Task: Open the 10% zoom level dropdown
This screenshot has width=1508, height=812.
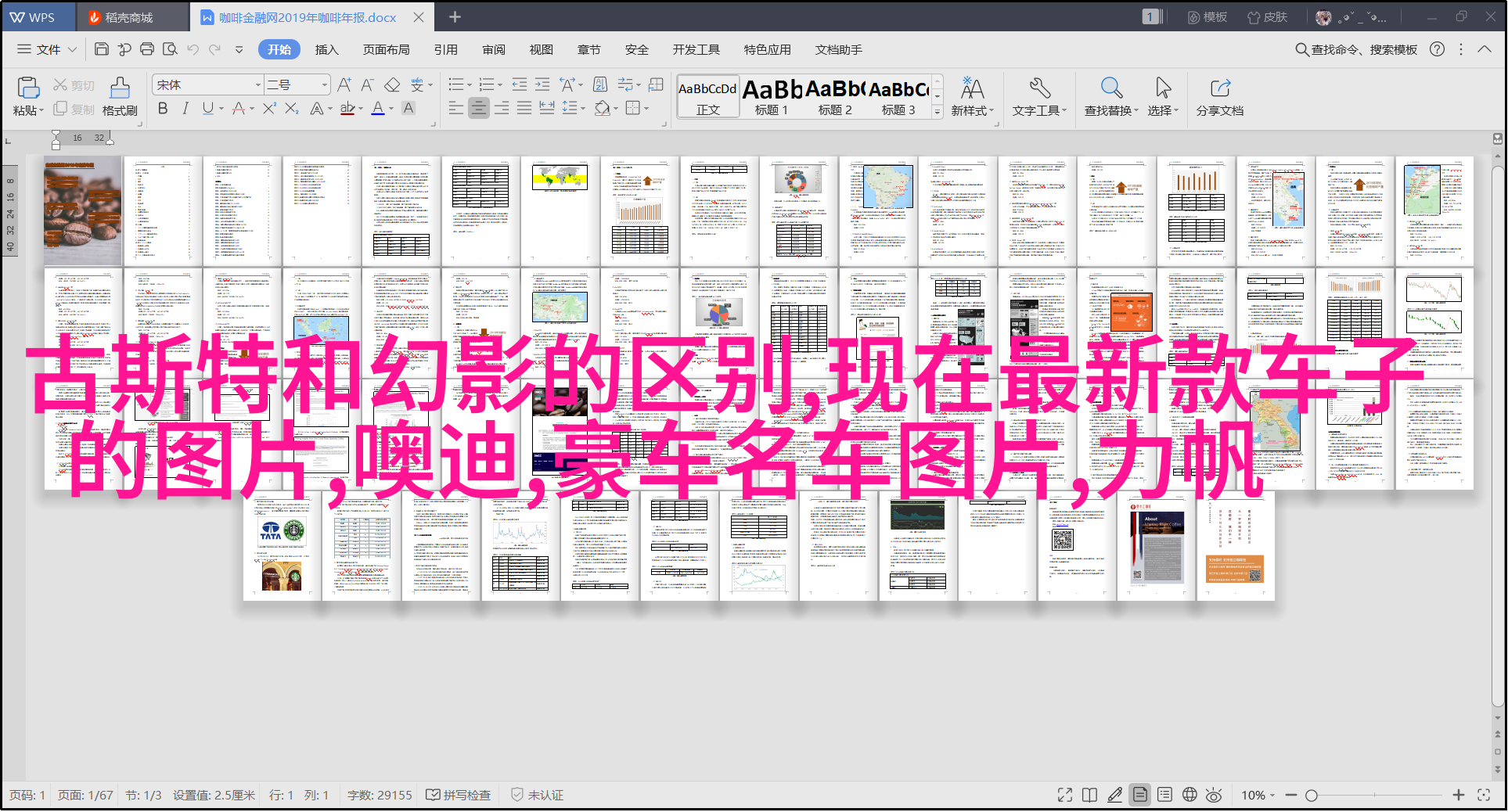Action: coord(1258,795)
